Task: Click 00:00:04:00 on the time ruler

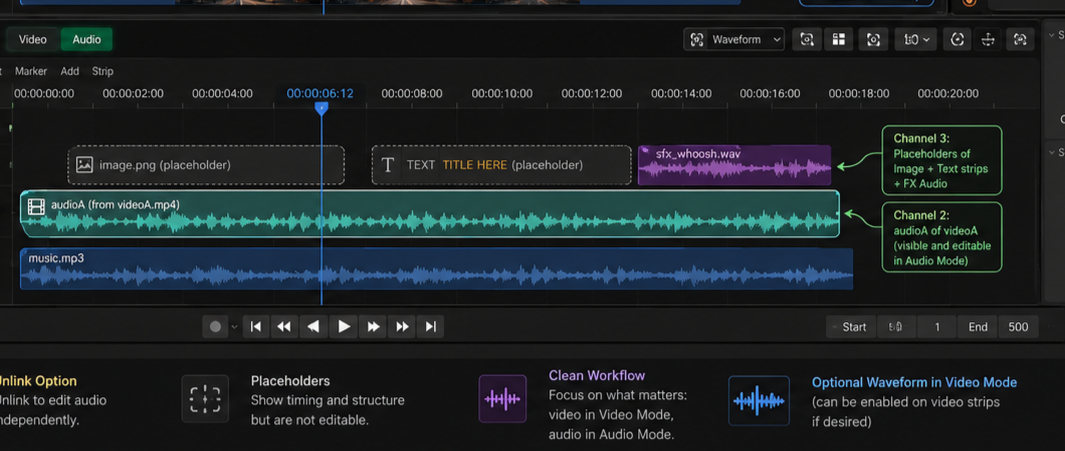Action: (x=222, y=94)
